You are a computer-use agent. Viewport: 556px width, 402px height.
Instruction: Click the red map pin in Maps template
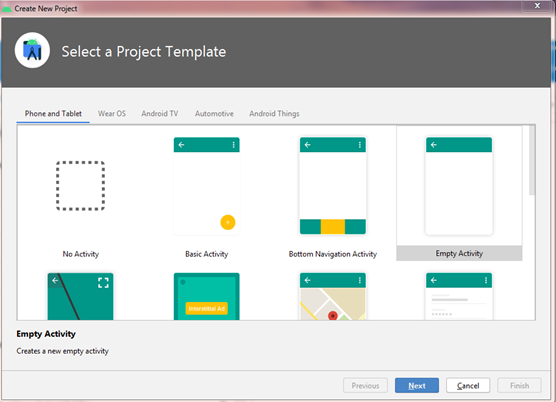point(333,315)
